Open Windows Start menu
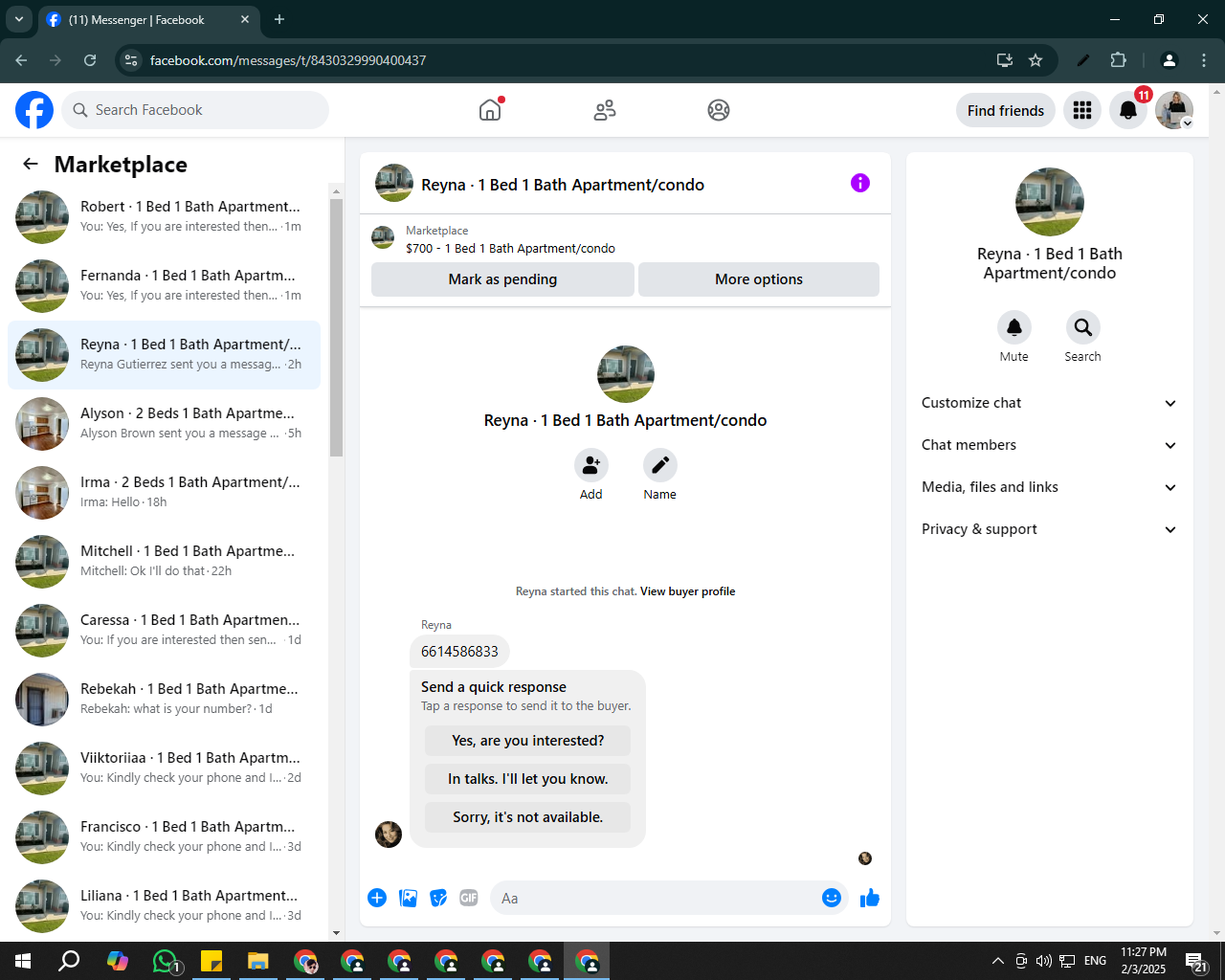The image size is (1225, 980). [x=23, y=961]
